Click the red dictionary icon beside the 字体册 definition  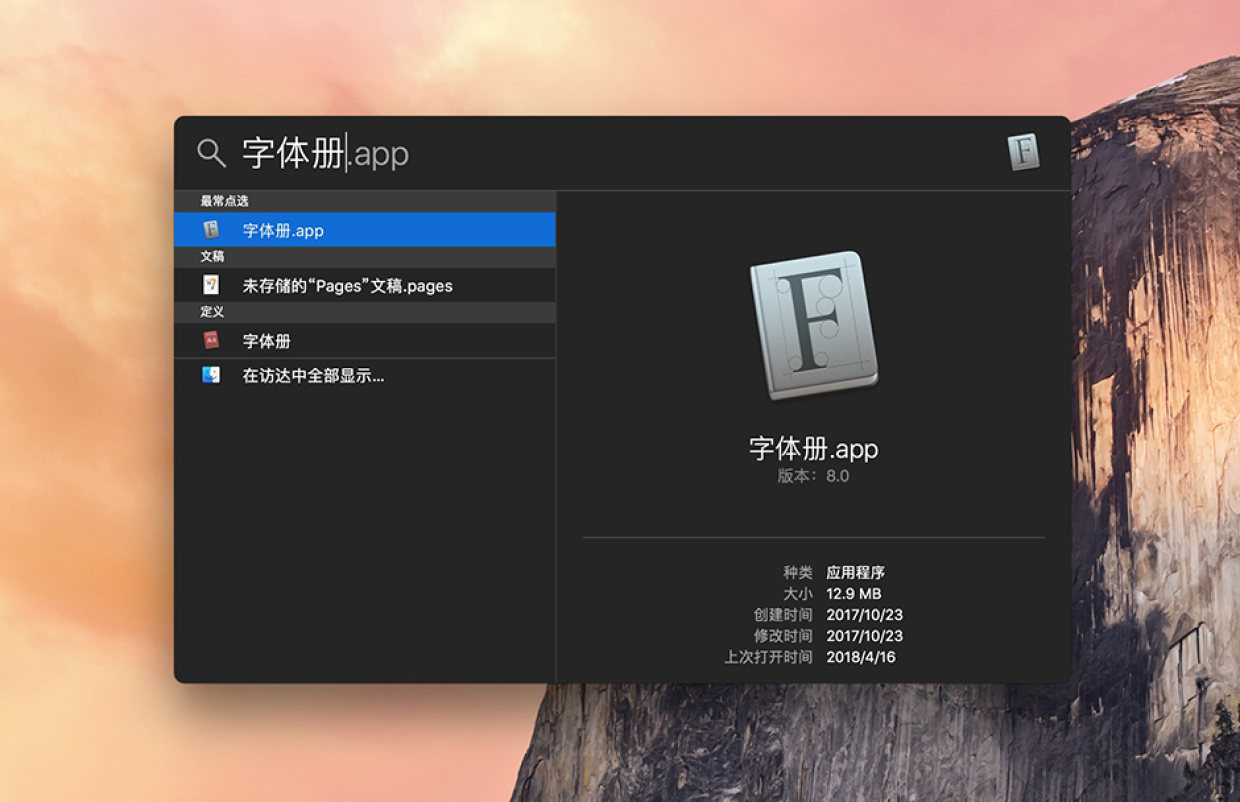point(211,340)
